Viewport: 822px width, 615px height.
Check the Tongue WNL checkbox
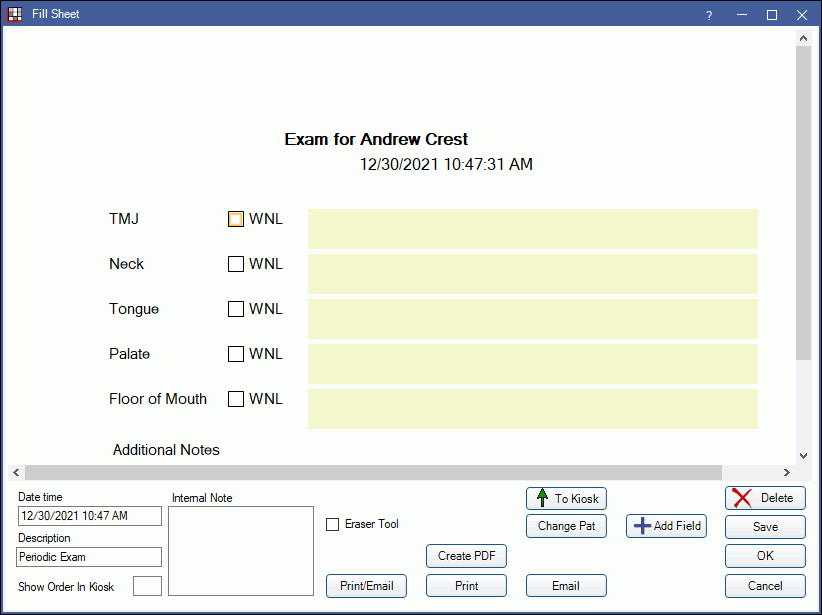[x=235, y=309]
